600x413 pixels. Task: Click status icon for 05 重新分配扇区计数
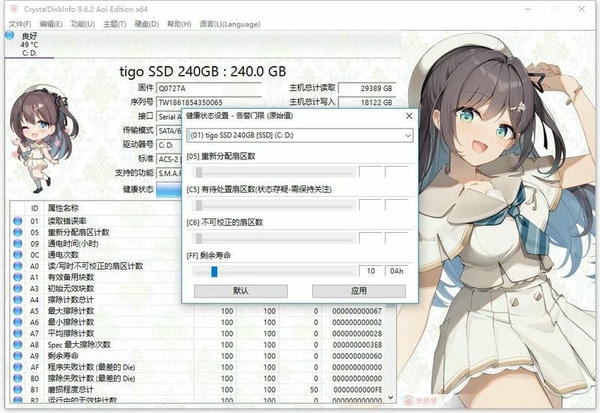[17, 232]
